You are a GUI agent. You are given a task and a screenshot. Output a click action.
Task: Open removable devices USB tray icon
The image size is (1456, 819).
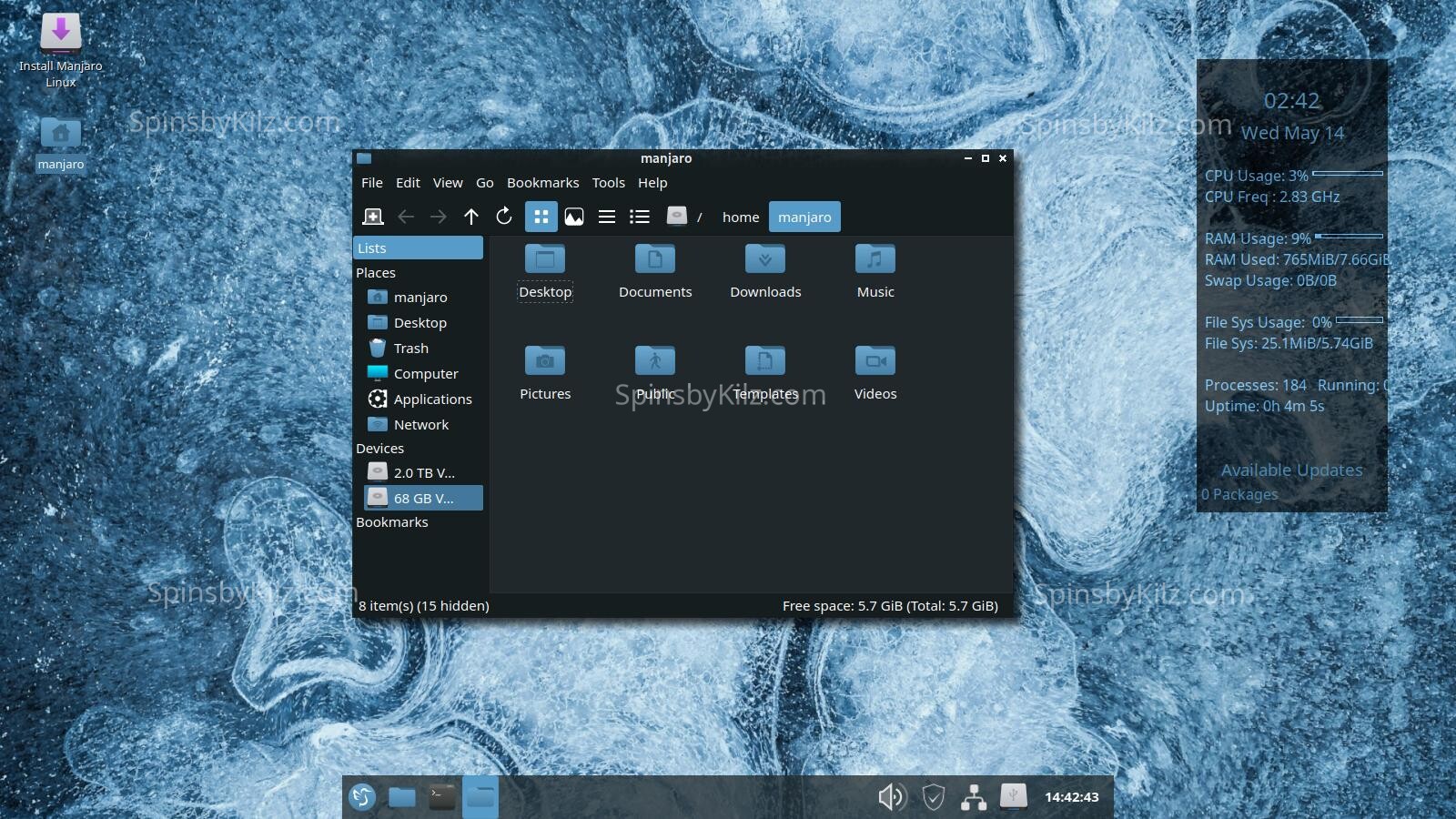pyautogui.click(x=1013, y=796)
